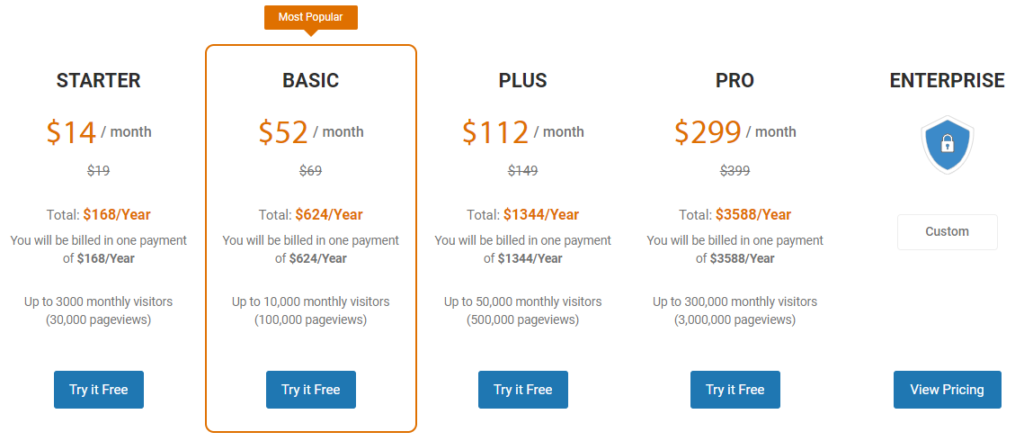The image size is (1024, 441).
Task: Click the BASIC plan heading
Action: pyautogui.click(x=311, y=80)
